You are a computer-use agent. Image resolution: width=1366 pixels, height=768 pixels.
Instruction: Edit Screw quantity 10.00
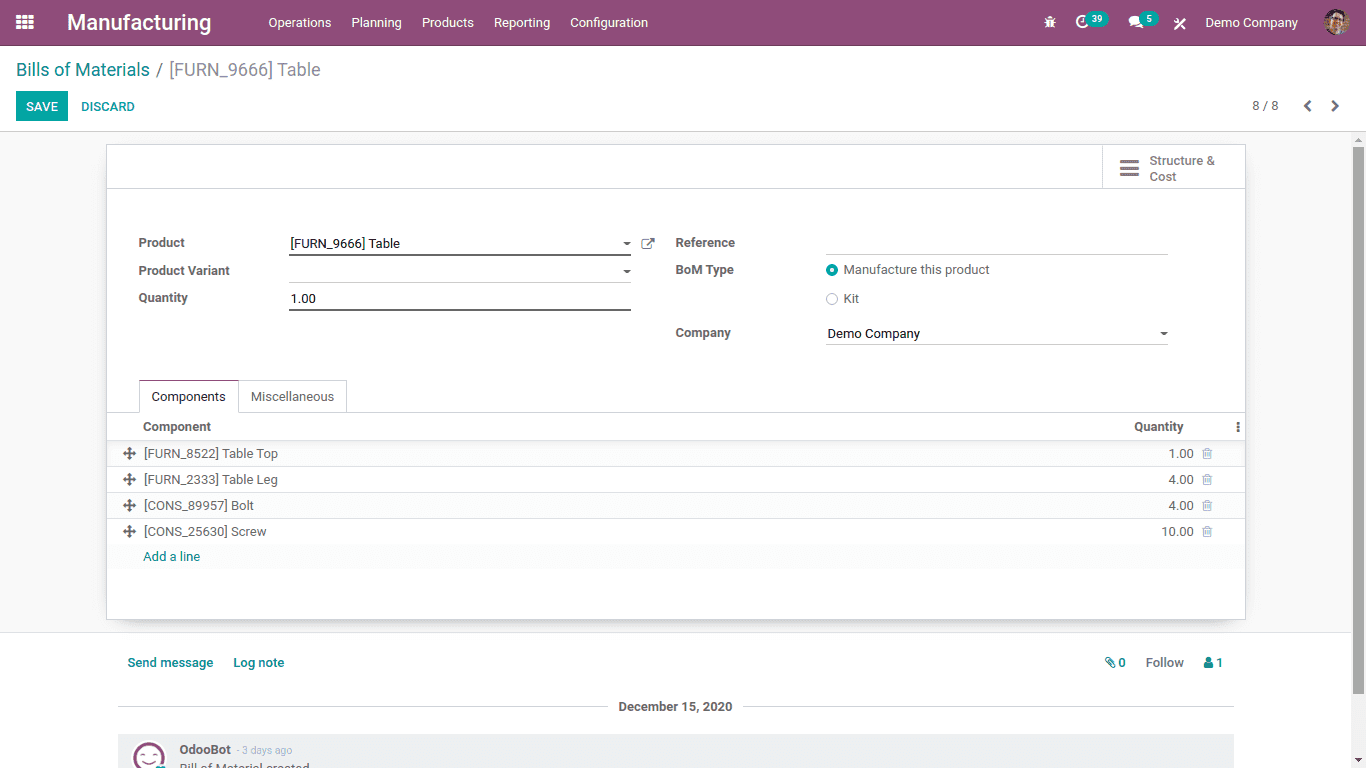[1177, 532]
